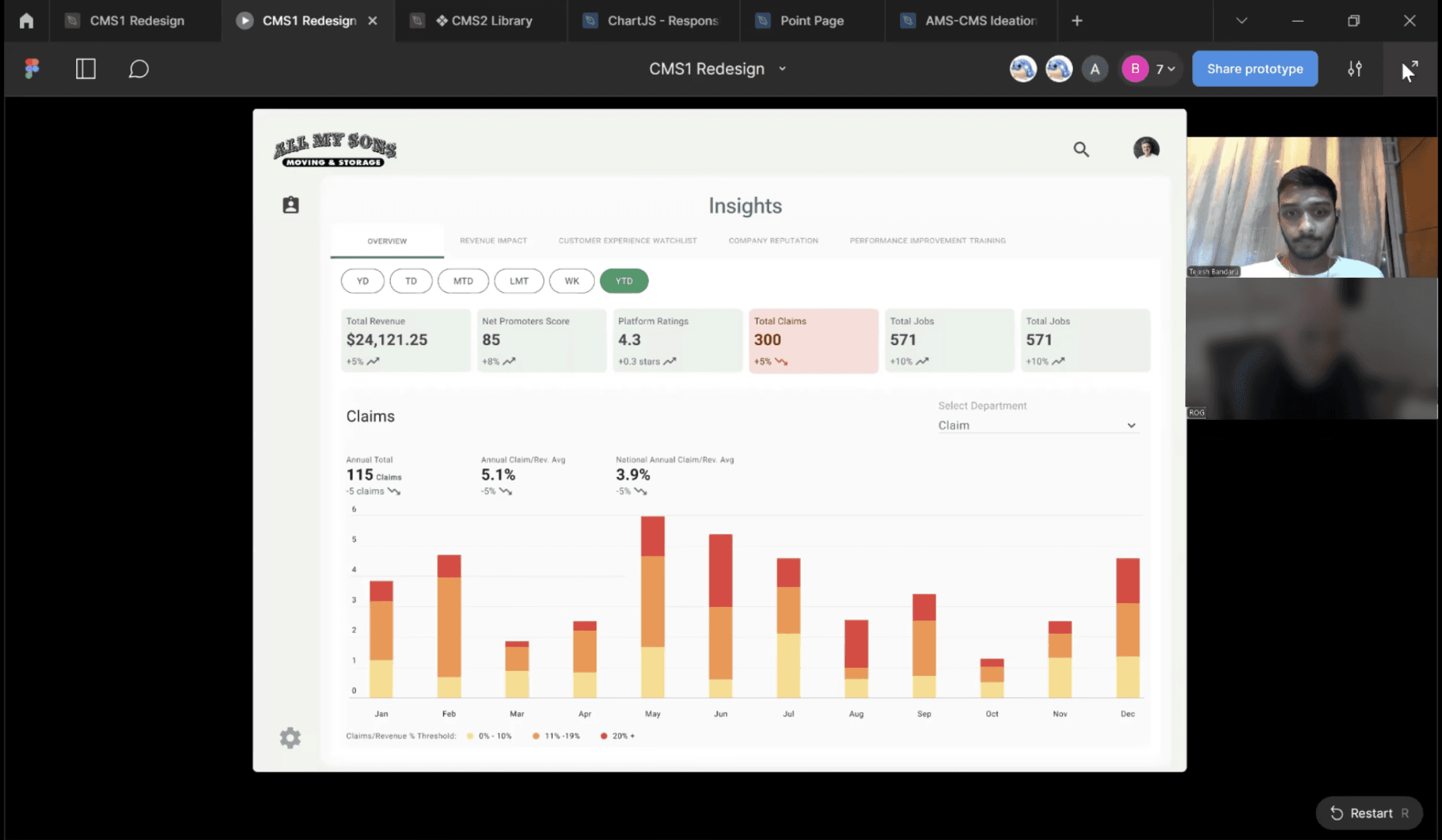Click the Figma main menu logo
The image size is (1442, 840).
point(31,69)
